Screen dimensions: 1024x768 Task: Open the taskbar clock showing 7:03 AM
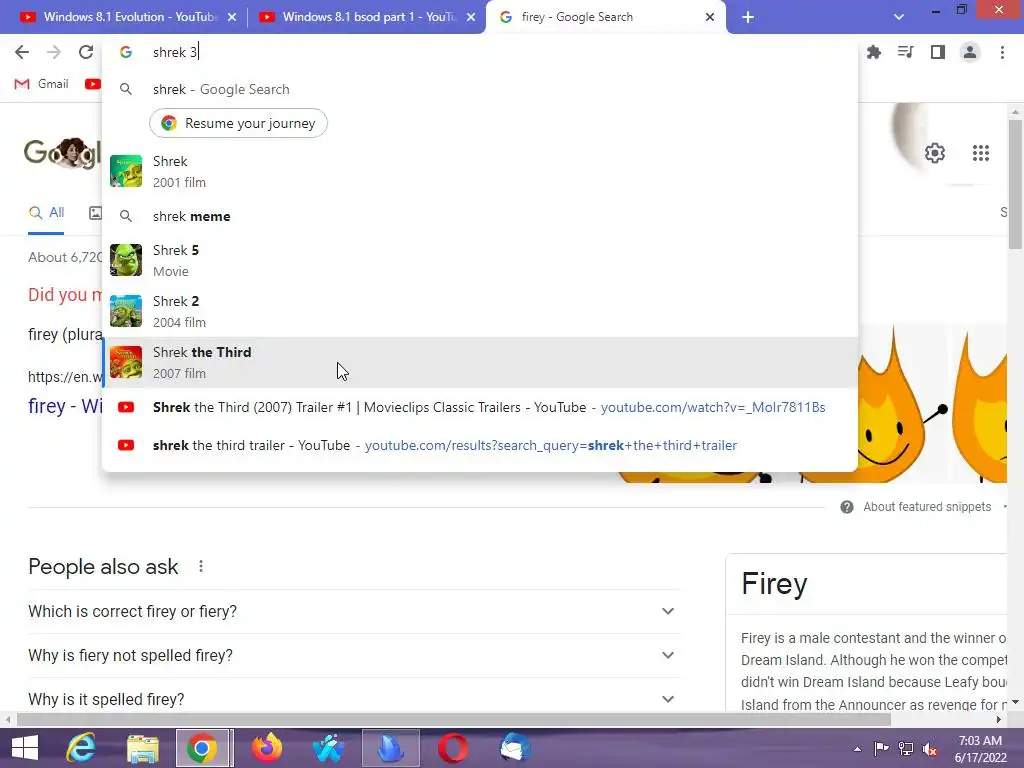click(980, 749)
